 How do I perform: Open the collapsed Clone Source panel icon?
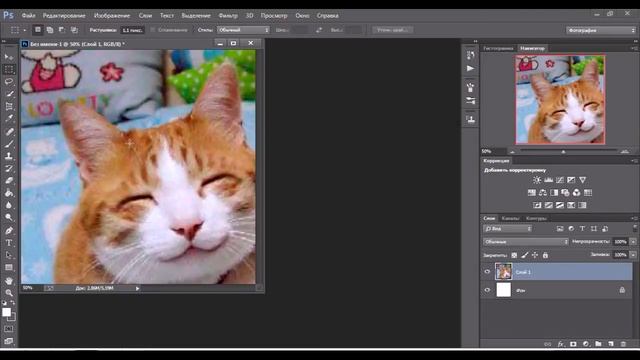click(471, 119)
